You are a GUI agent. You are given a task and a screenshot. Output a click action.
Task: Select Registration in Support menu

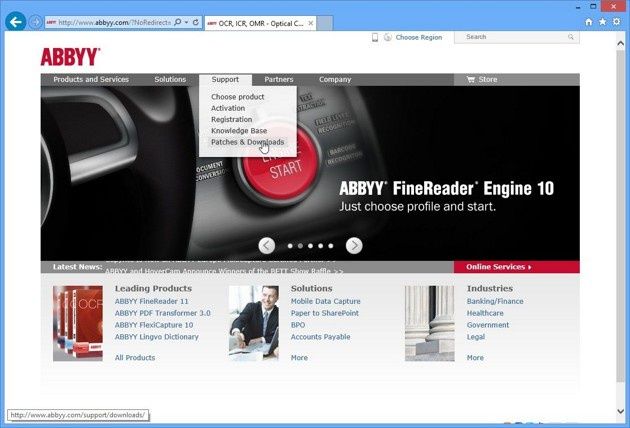click(x=231, y=119)
